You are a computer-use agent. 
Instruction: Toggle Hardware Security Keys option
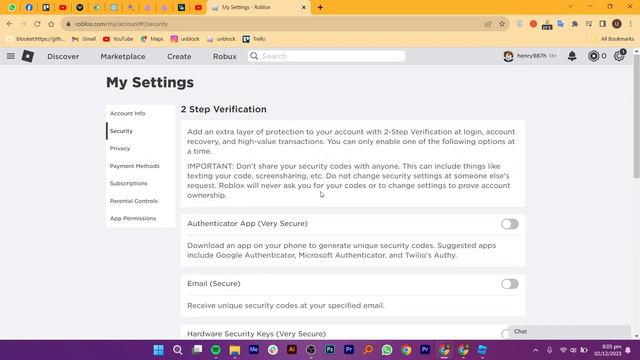505,333
